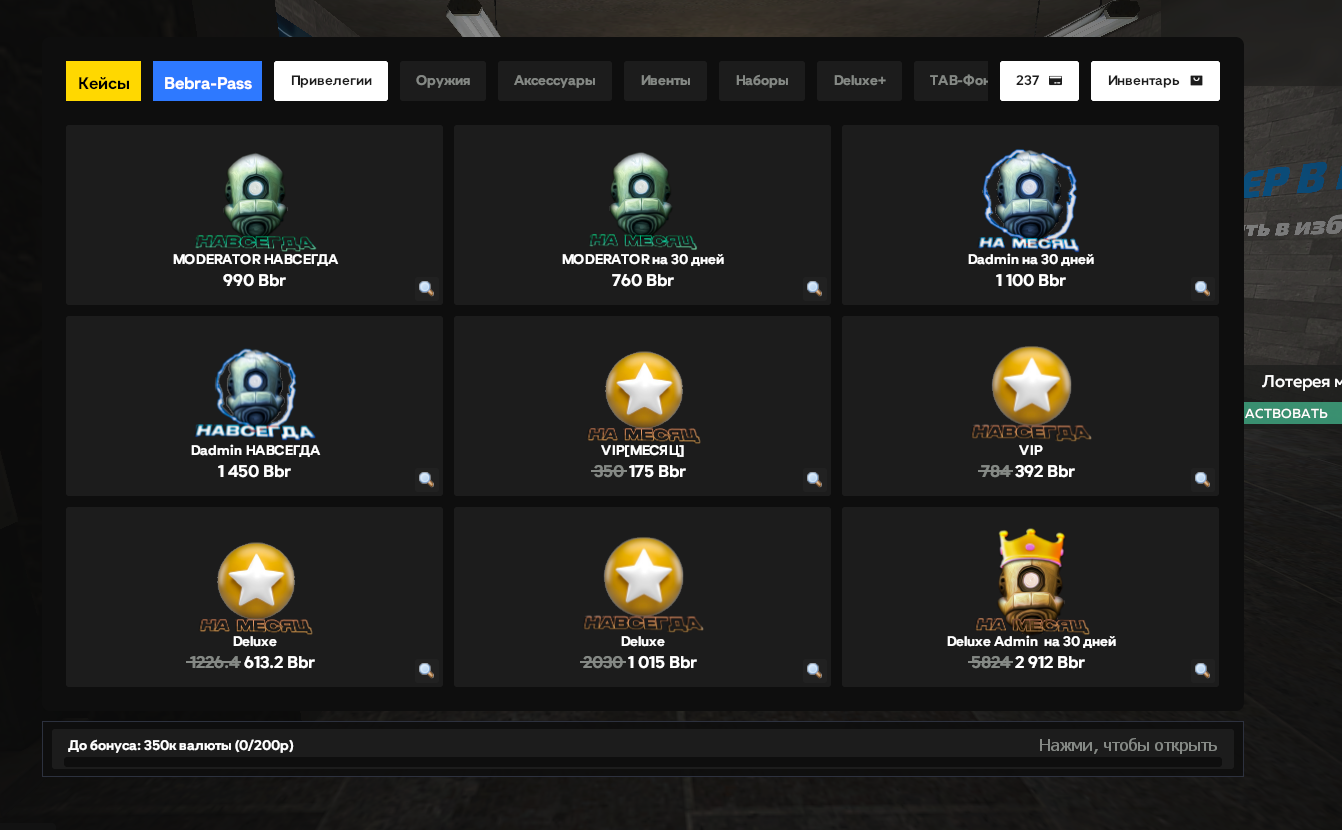Open the cut-off TAB-Фон tab
This screenshot has height=830, width=1342.
point(951,81)
